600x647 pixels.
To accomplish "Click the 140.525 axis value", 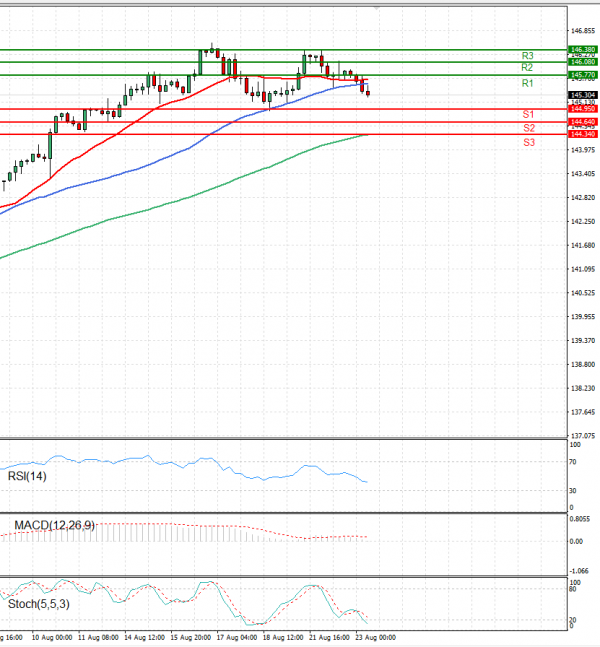I will coord(583,293).
